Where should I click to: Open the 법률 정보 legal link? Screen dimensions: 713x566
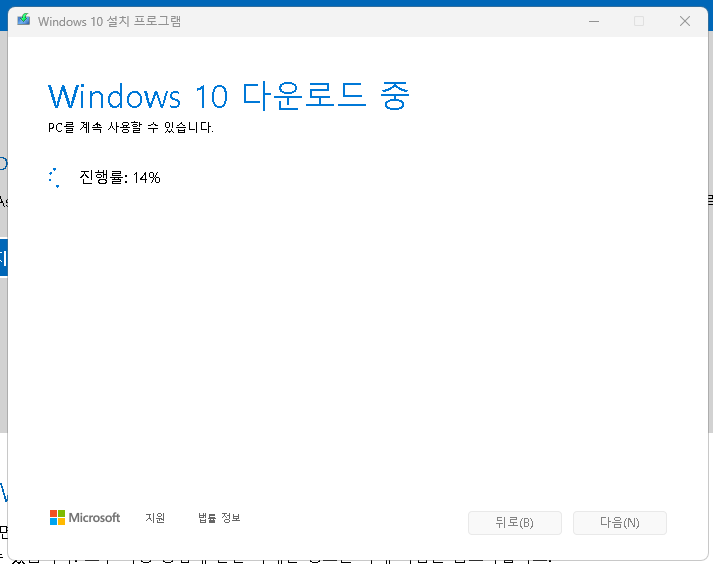tap(219, 518)
